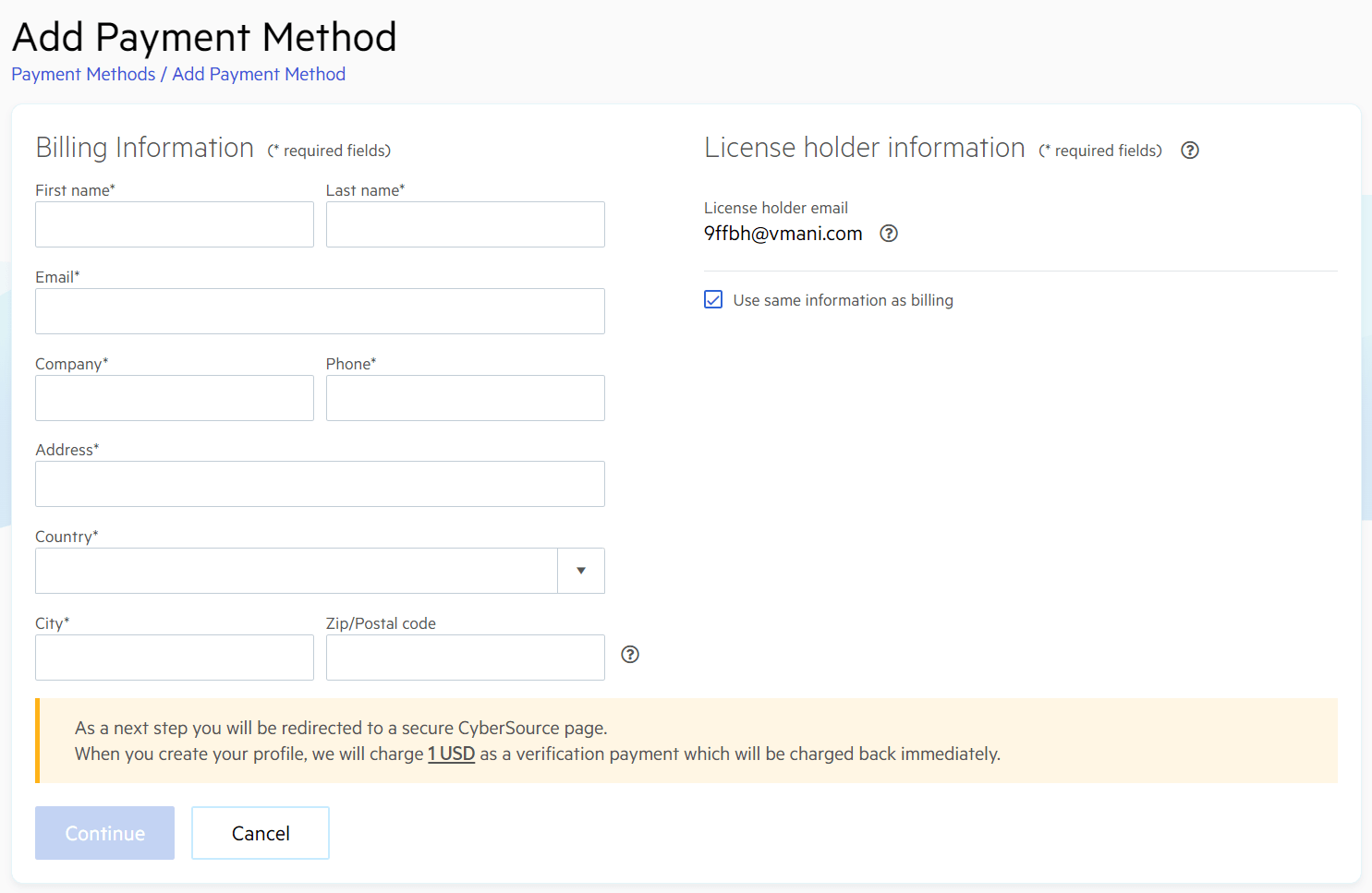Click the Continue button

coord(104,832)
